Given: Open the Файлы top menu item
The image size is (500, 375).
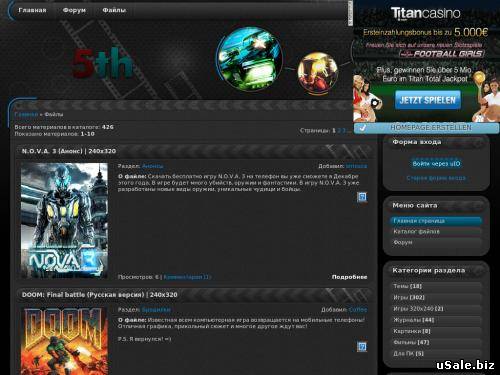Looking at the screenshot, I should coord(114,10).
